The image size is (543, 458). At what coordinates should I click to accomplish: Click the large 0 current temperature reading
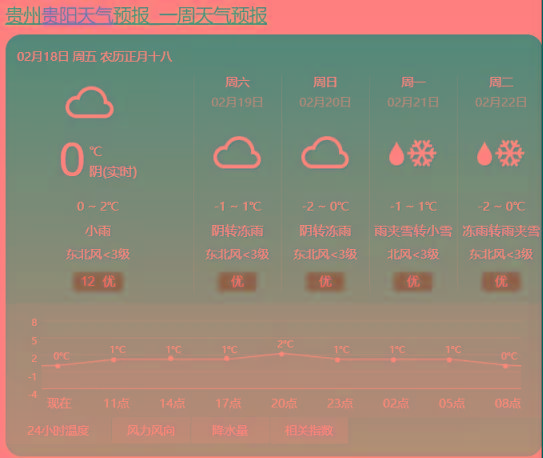pyautogui.click(x=72, y=160)
